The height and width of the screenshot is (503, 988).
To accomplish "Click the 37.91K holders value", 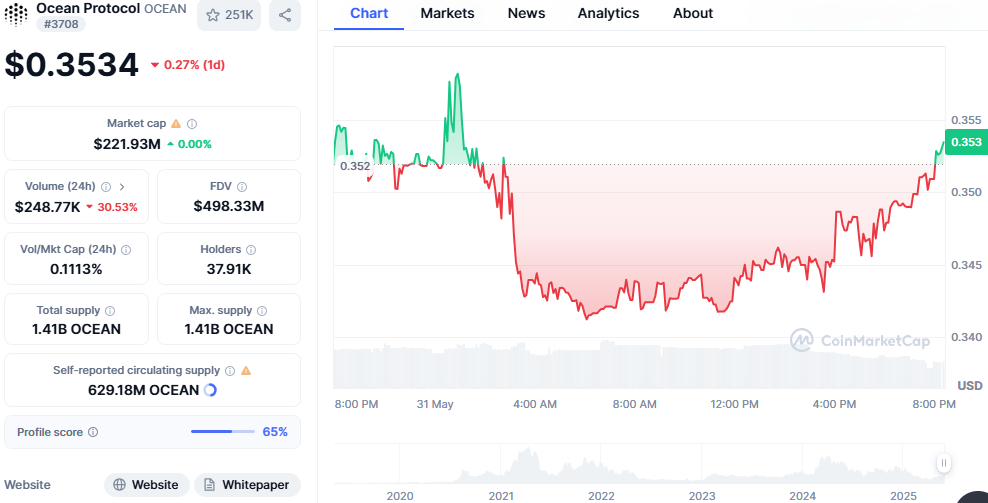I will 229,269.
